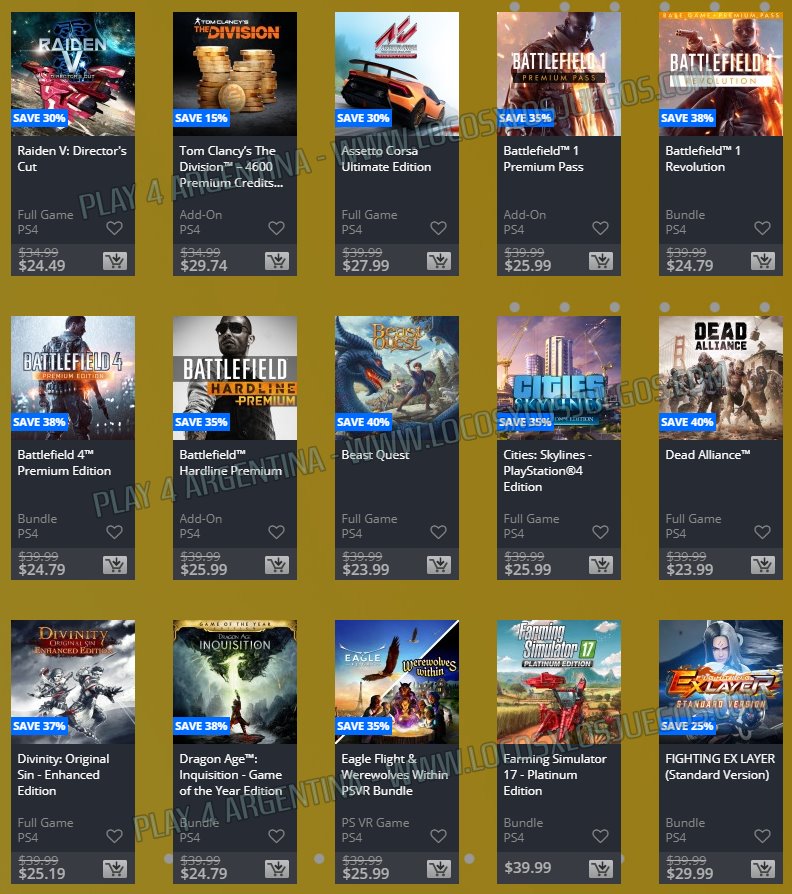This screenshot has height=894, width=792.
Task: Add Dead Alliance to cart
Action: pos(762,565)
